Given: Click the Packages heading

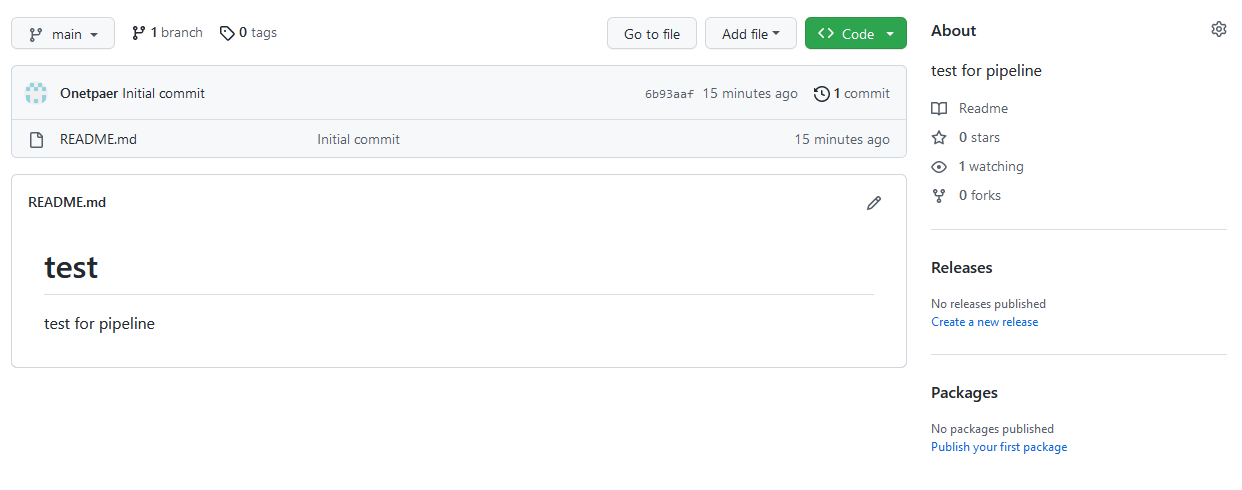Looking at the screenshot, I should pos(964,392).
